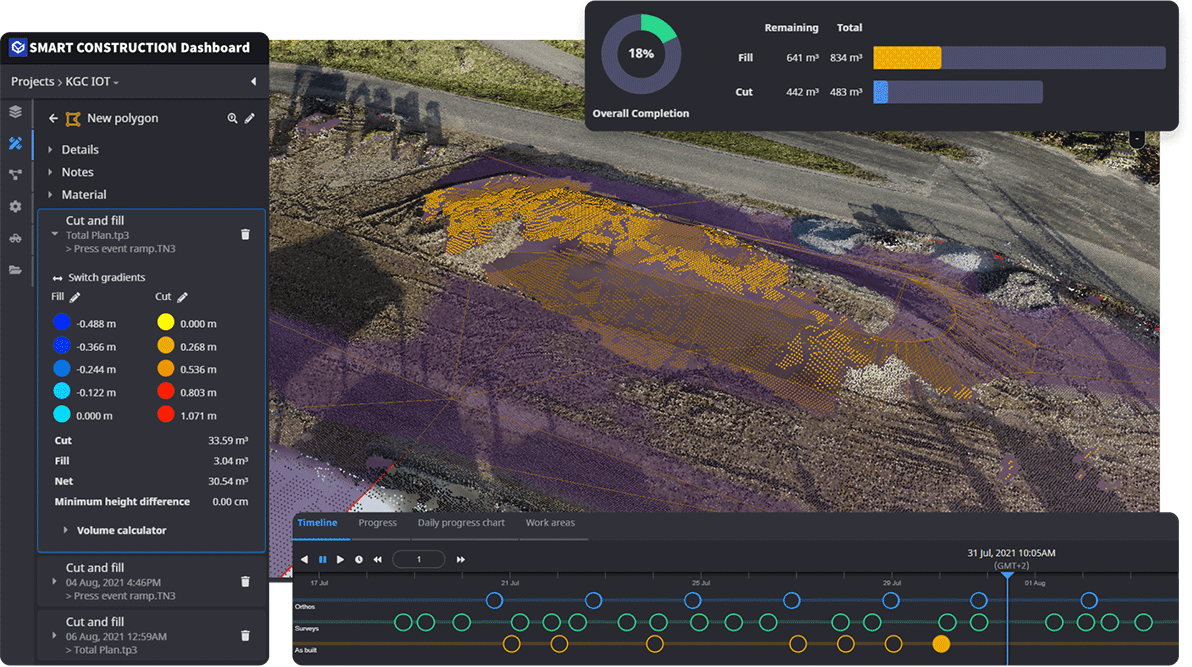Open the settings gear in sidebar
This screenshot has width=1192, height=667.
pos(15,206)
